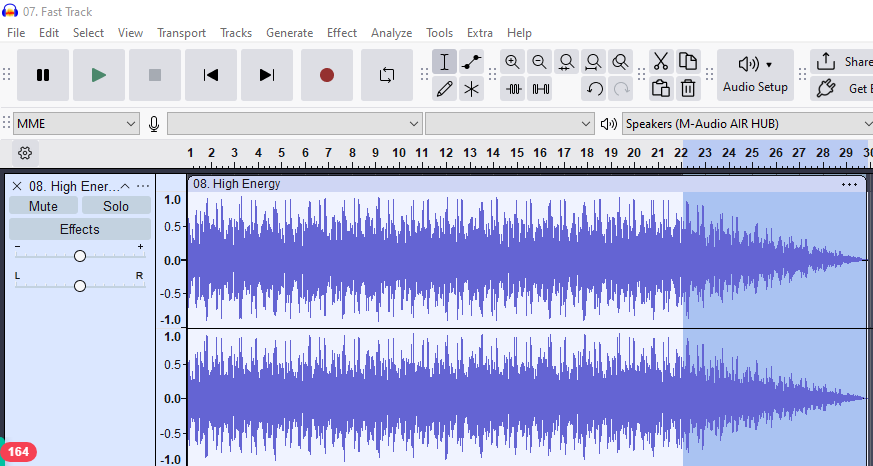Open timeline options gear

point(25,153)
